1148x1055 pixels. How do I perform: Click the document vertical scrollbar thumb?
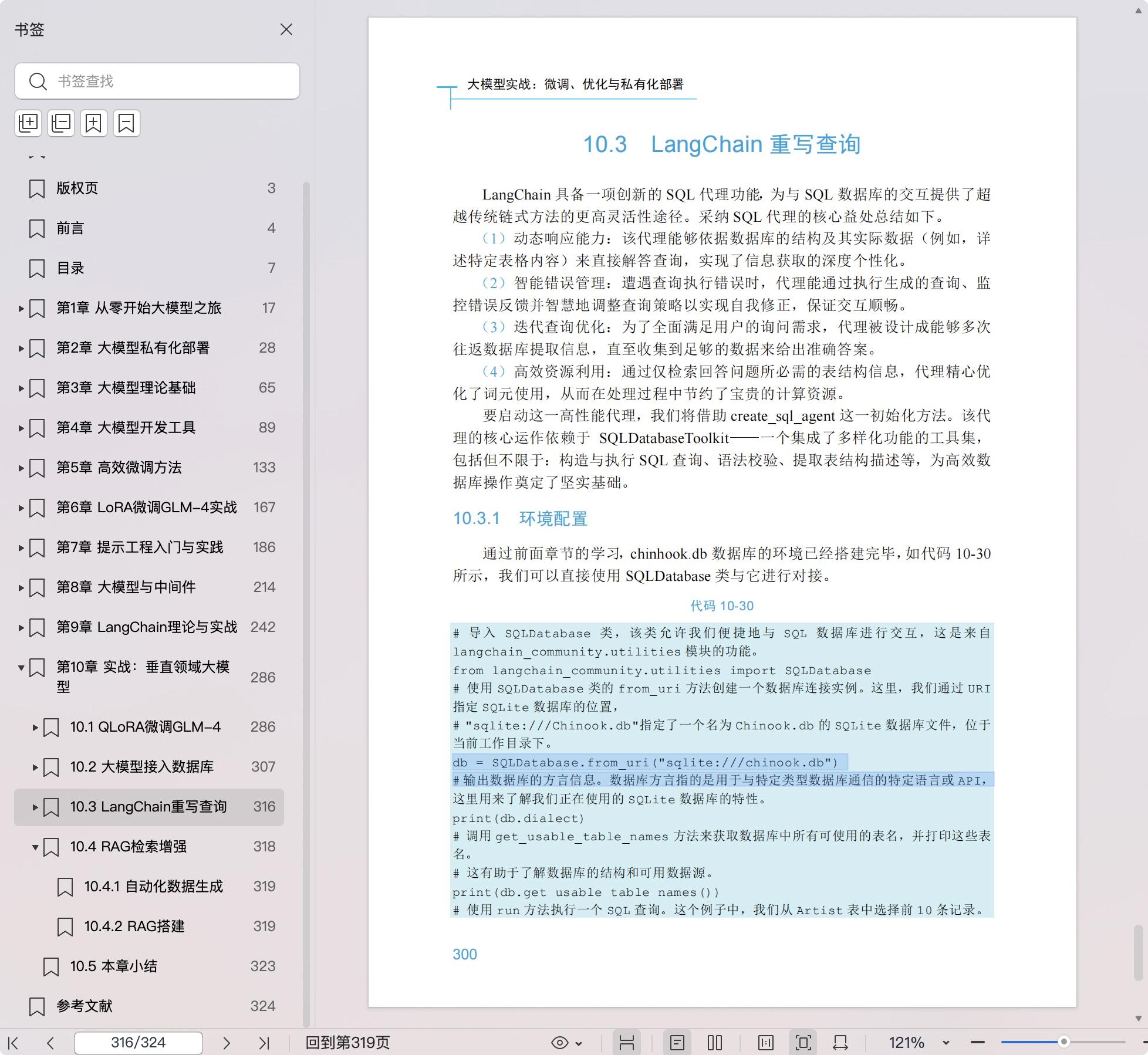pyautogui.click(x=1138, y=953)
